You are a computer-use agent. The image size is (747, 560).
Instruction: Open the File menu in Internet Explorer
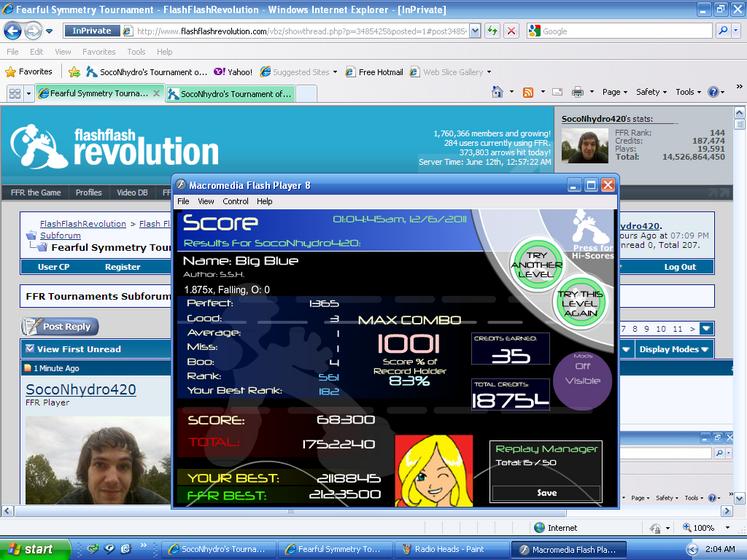12,52
